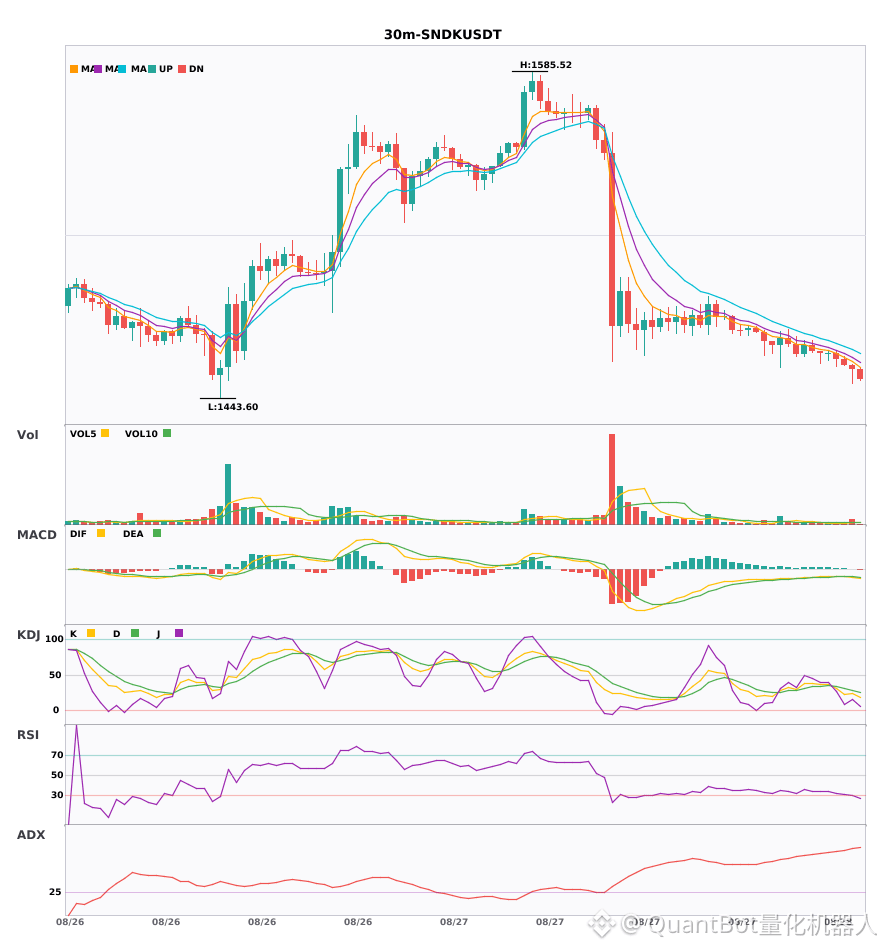
Task: Click the VOL10 green legend swatch
Action: [167, 433]
